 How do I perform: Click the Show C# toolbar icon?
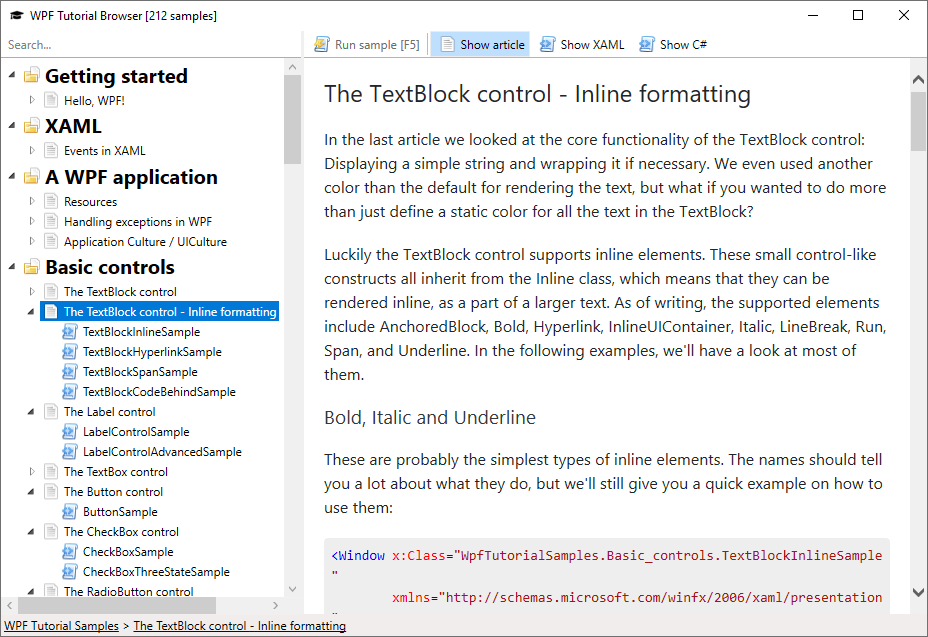646,43
